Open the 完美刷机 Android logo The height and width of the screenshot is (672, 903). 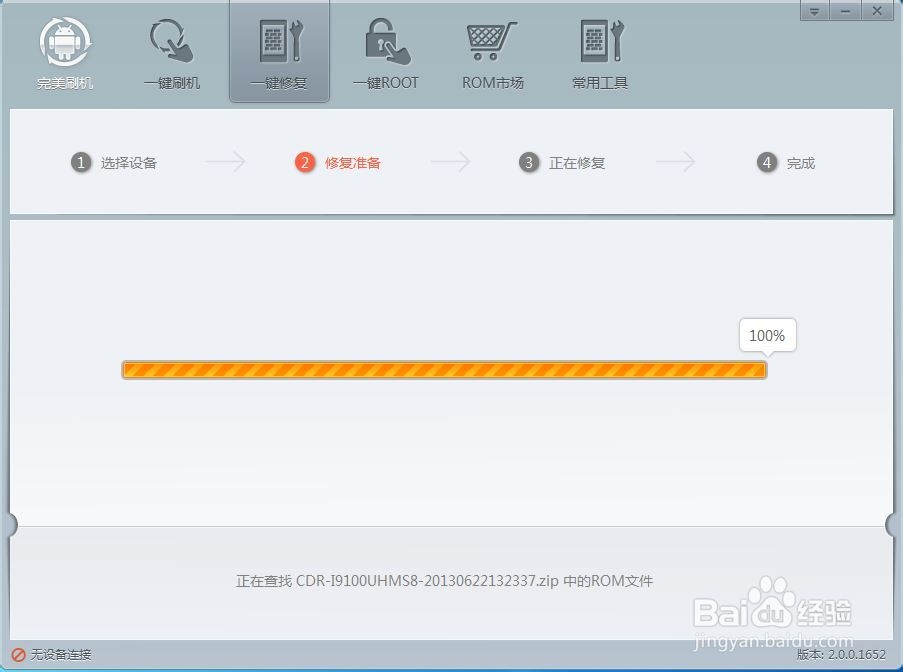coord(64,42)
